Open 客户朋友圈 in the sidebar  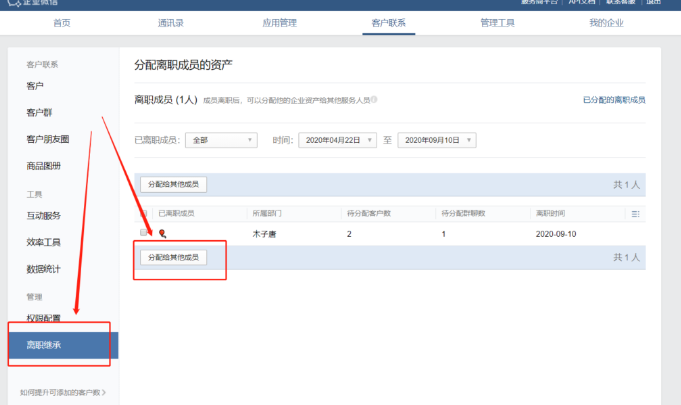click(x=46, y=139)
